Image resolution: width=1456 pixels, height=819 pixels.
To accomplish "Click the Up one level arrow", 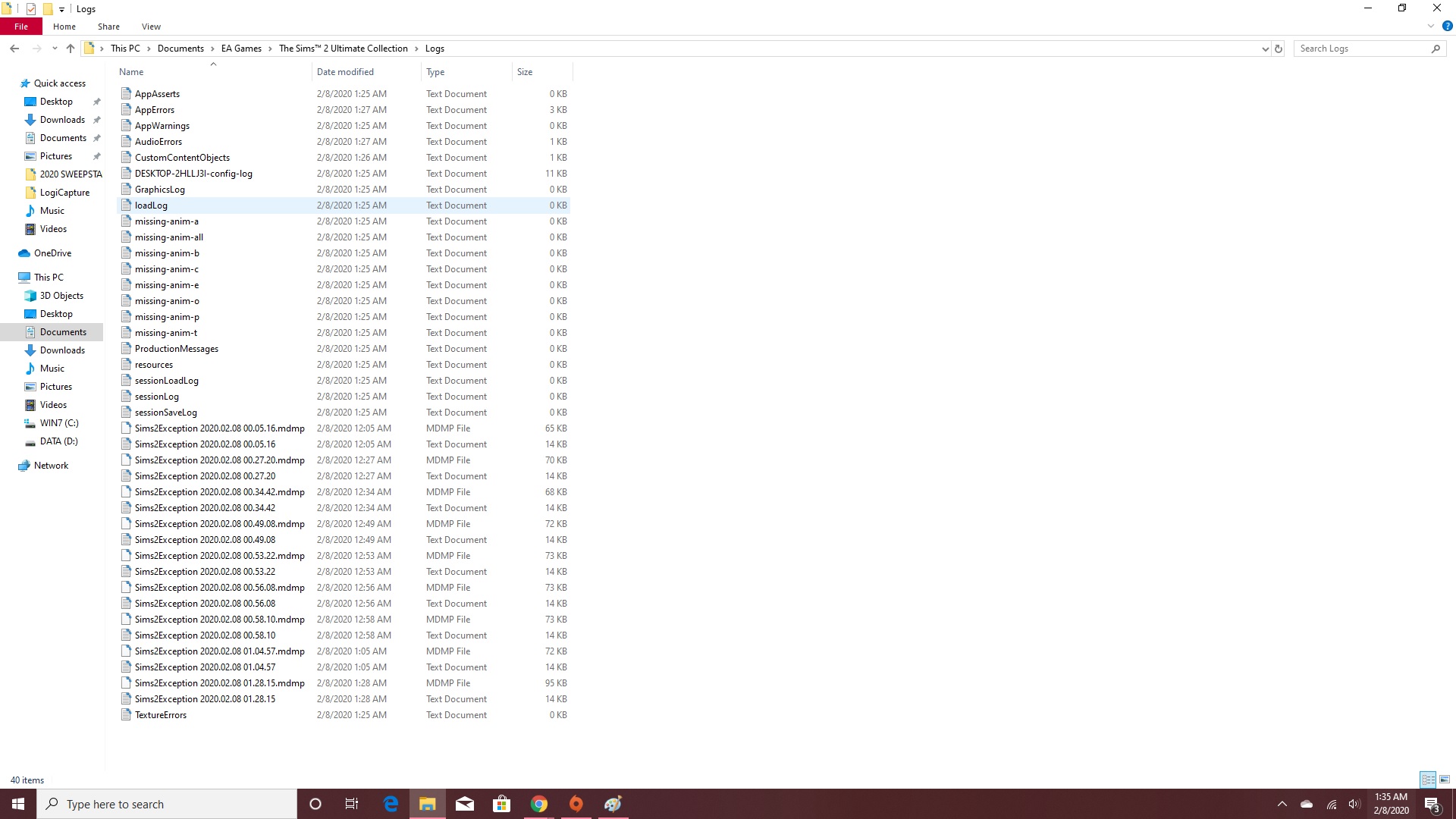I will coord(71,49).
